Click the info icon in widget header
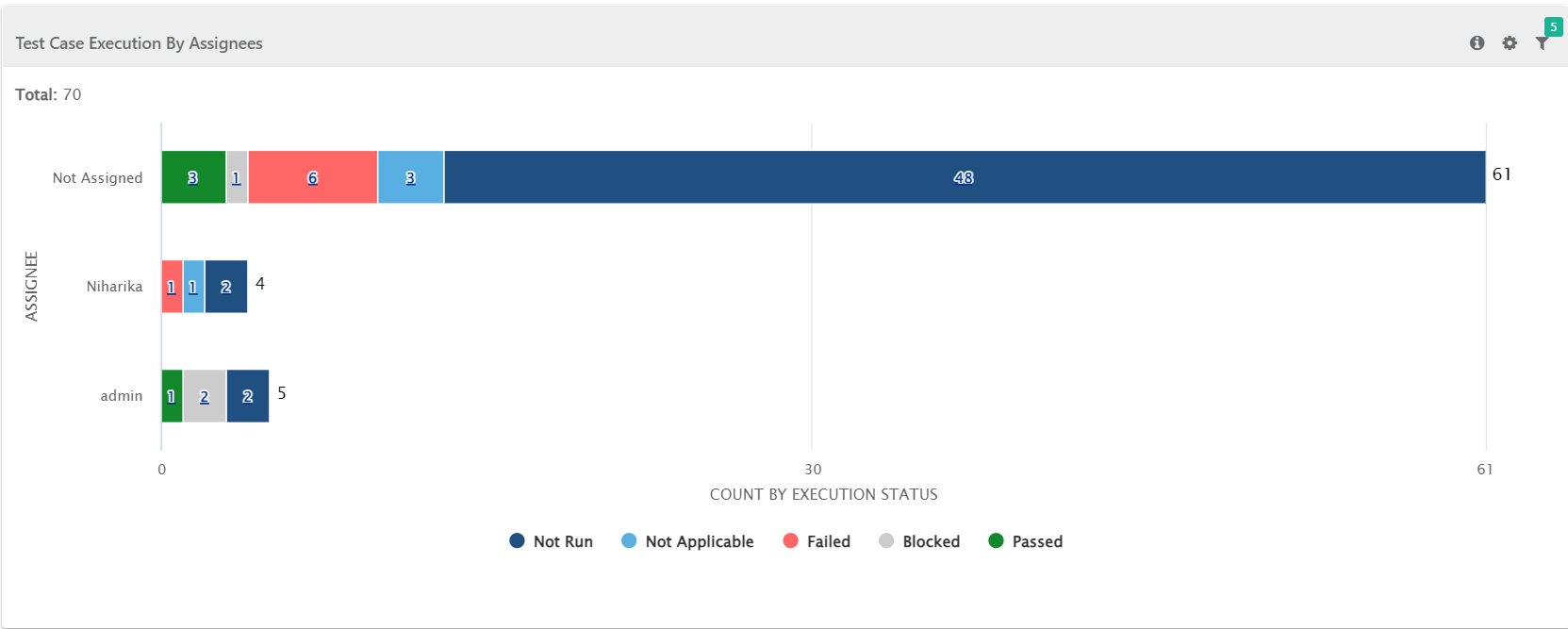Viewport: 1568px width, 629px height. pos(1477,43)
